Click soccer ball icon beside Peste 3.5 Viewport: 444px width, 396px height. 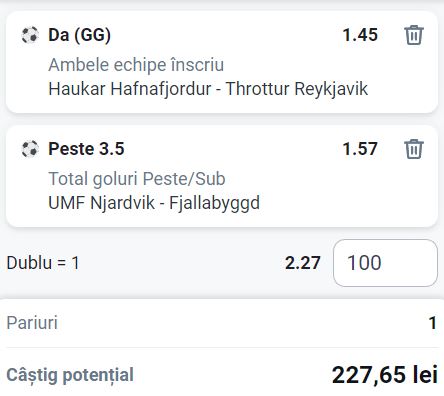(30, 149)
